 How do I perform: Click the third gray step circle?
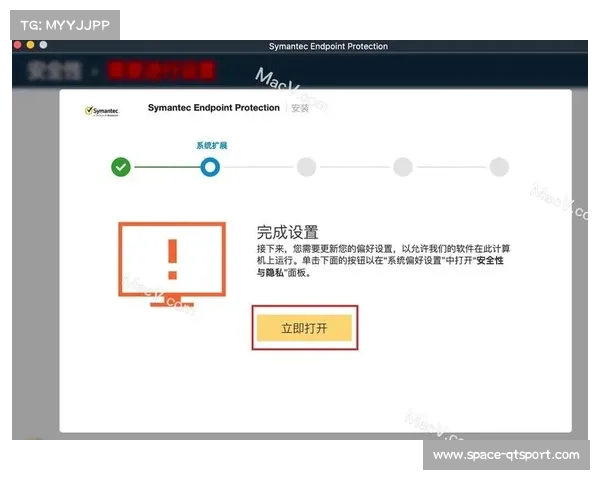(x=306, y=167)
